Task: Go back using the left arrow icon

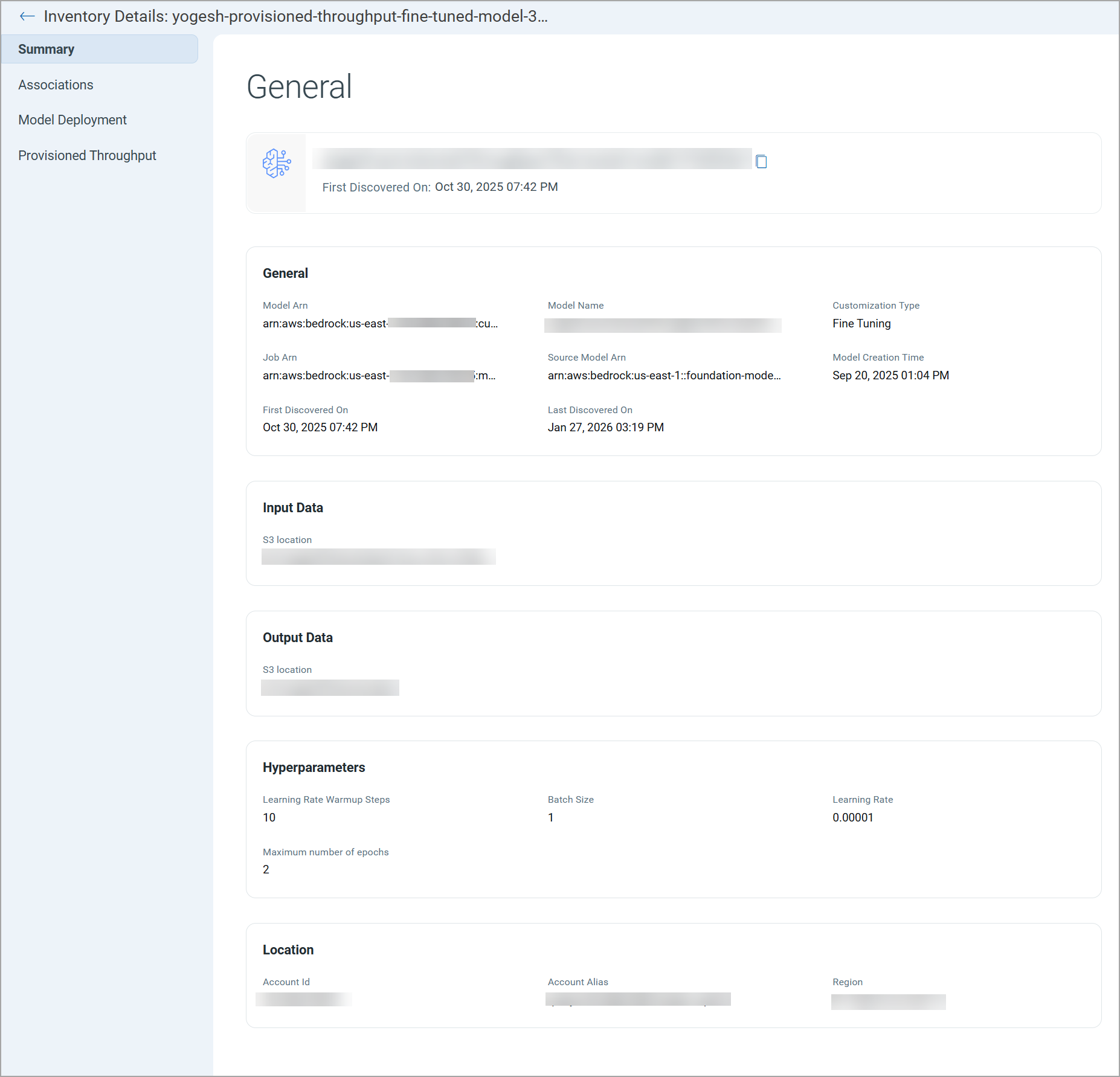Action: click(x=27, y=16)
